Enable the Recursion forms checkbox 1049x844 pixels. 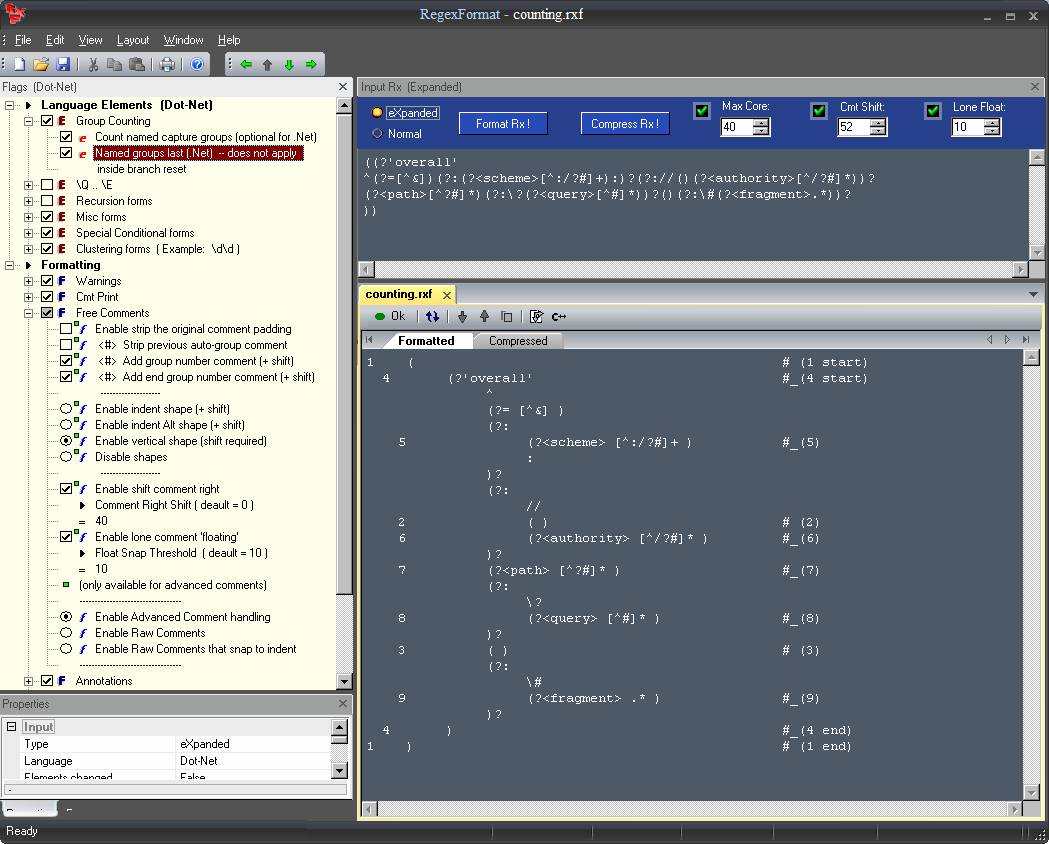tap(47, 201)
